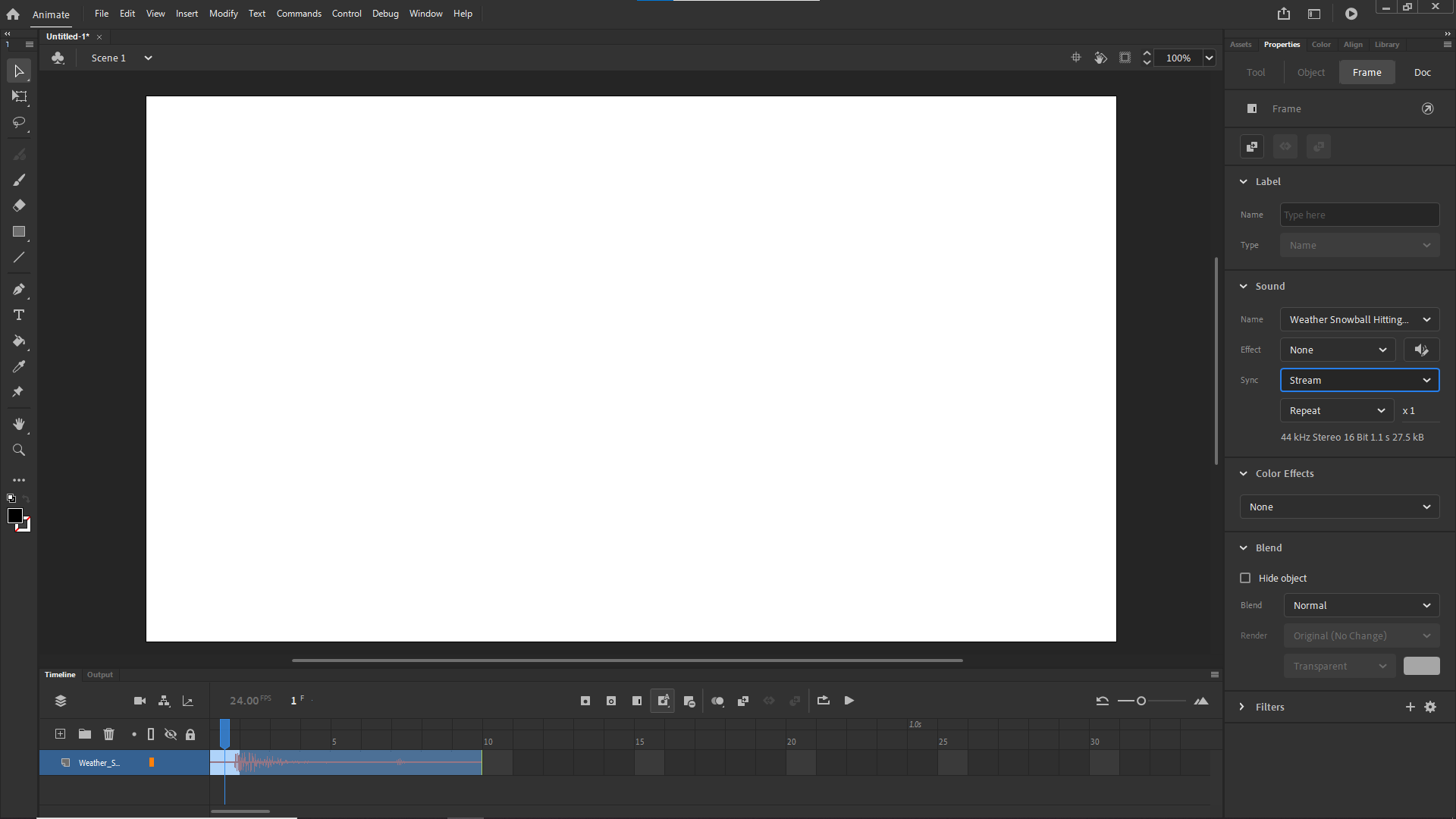Click the Name input under Label
The width and height of the screenshot is (1456, 819).
(x=1358, y=215)
